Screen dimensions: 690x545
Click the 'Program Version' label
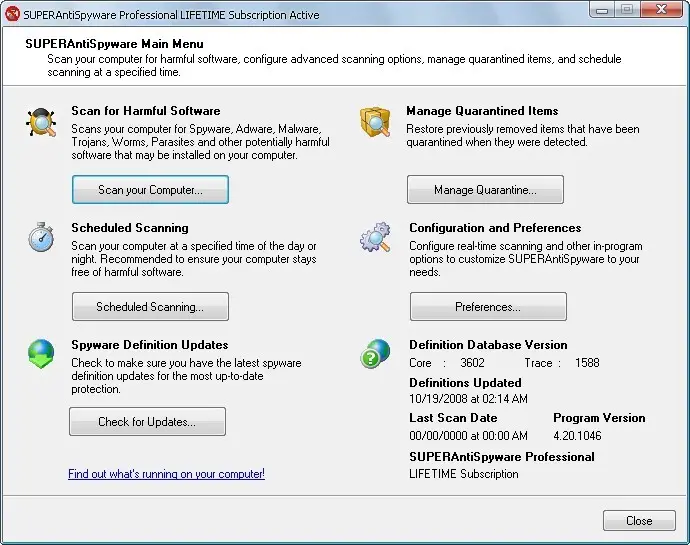coord(599,418)
